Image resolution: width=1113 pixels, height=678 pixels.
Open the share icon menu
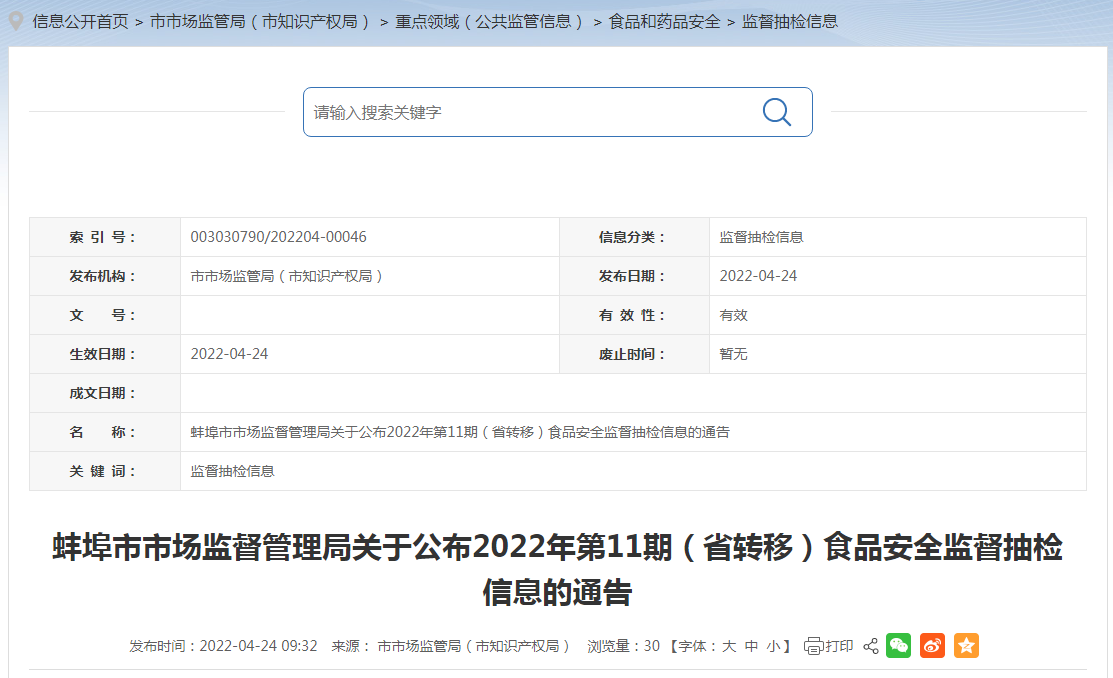click(871, 646)
